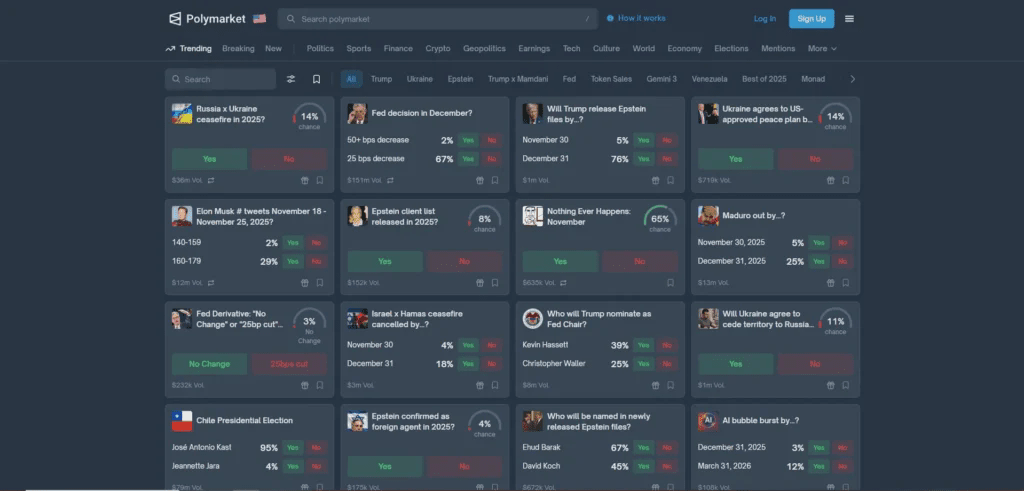
Task: Open the AI bubble burst by market title
Action: click(761, 421)
